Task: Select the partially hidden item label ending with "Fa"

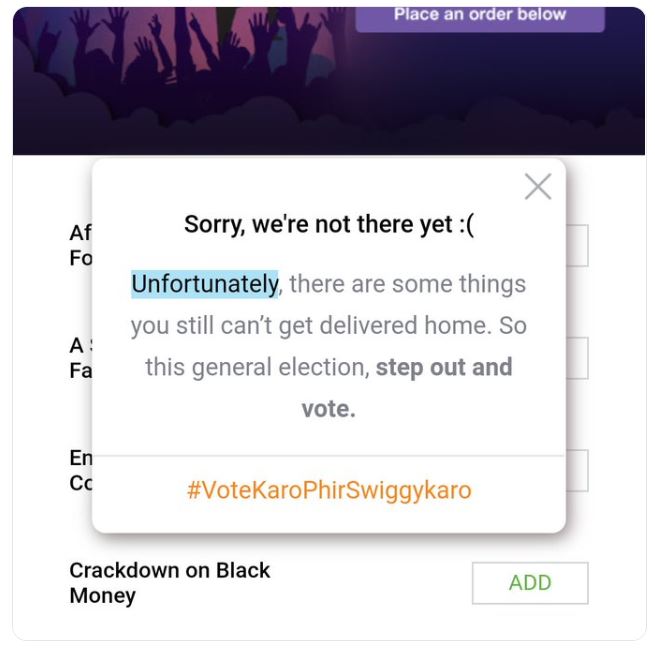Action: point(80,358)
